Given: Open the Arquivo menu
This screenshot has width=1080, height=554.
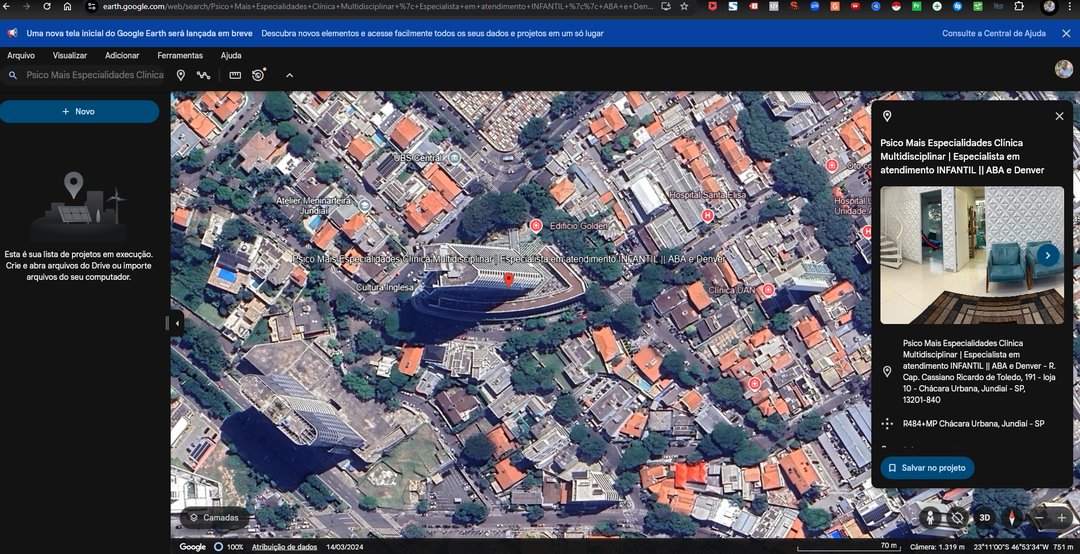Looking at the screenshot, I should click(x=21, y=55).
